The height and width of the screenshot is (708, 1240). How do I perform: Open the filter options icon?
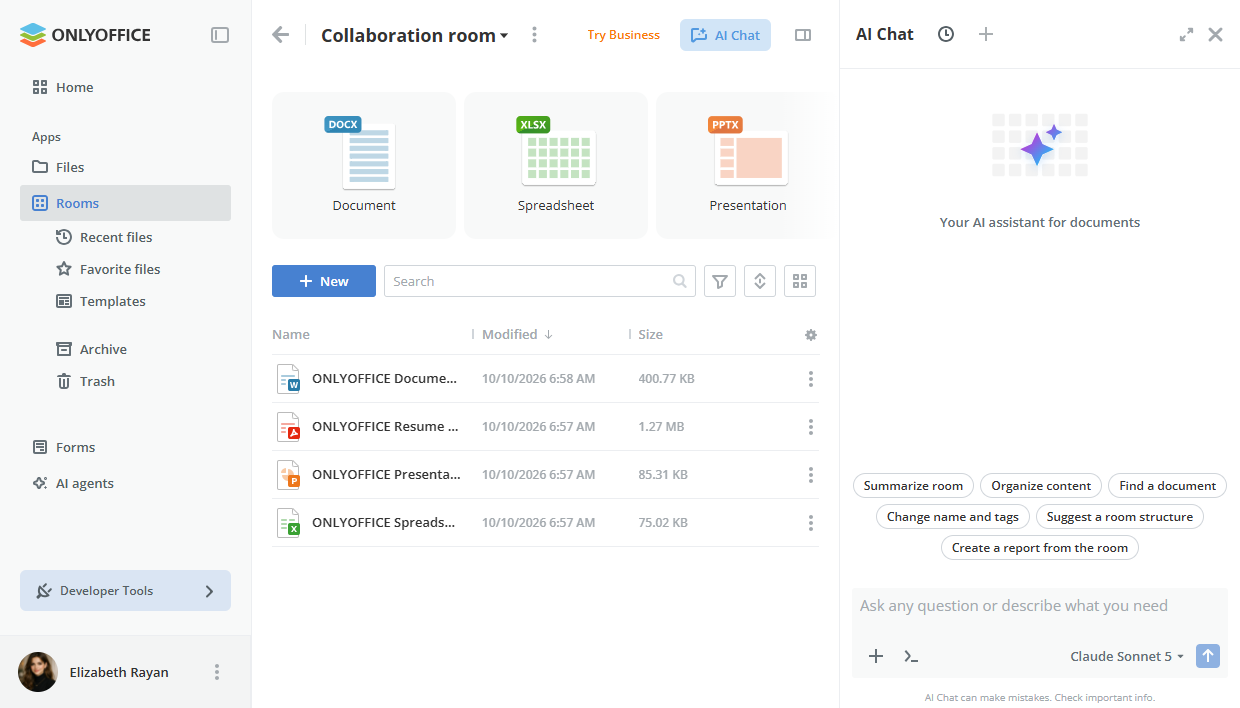click(x=720, y=281)
